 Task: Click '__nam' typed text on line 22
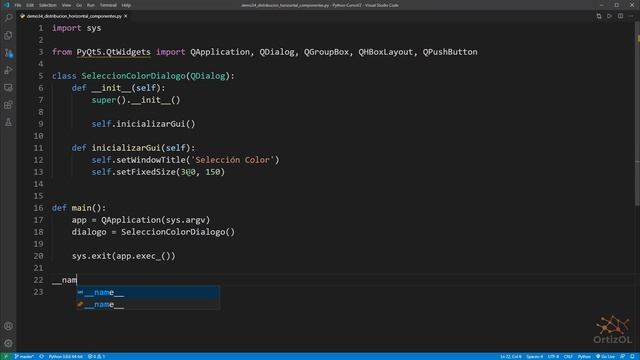click(64, 280)
